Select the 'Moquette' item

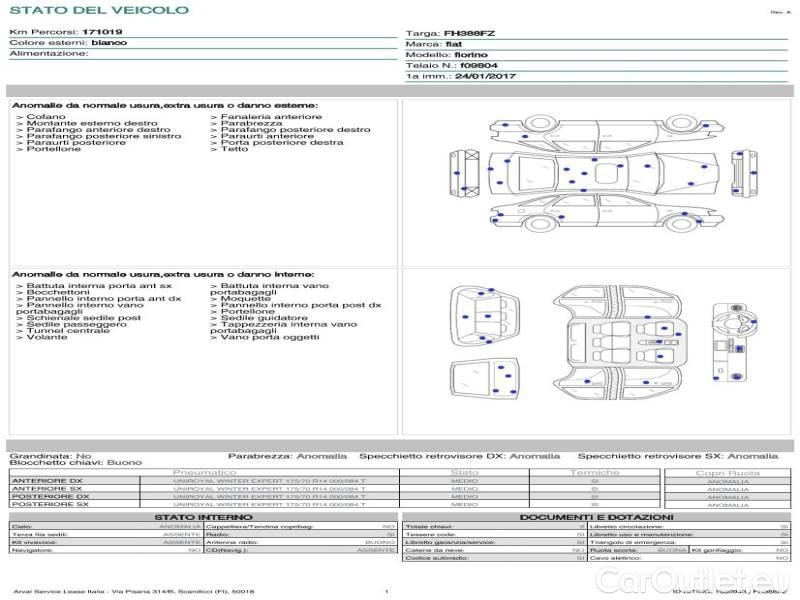click(x=240, y=298)
